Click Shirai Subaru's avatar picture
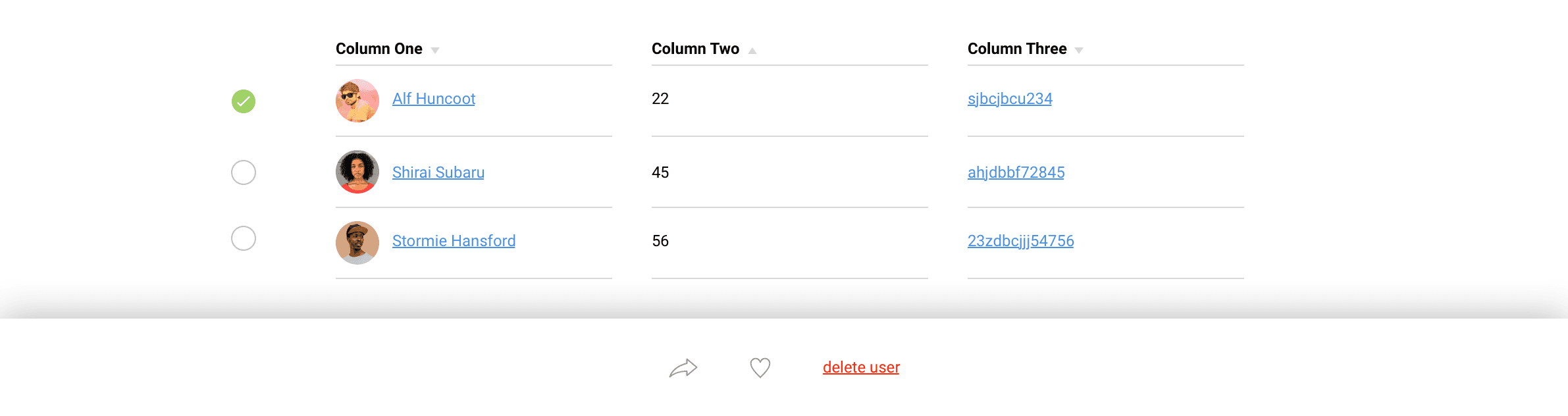This screenshot has height=416, width=1568. click(357, 172)
